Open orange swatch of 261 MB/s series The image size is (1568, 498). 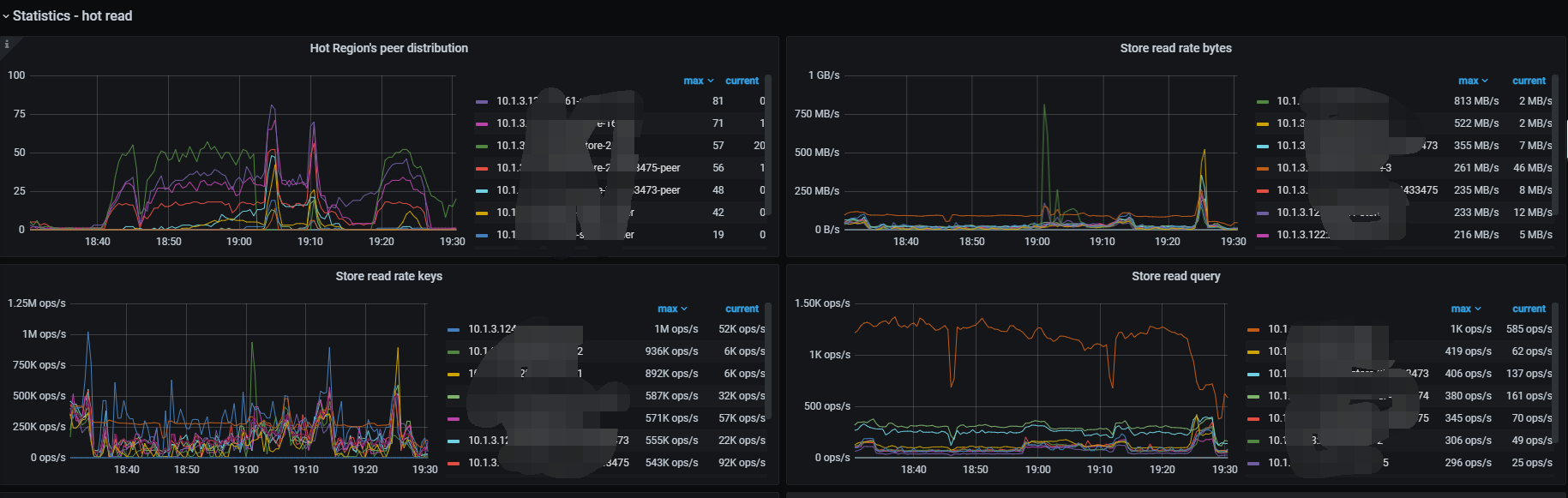1262,168
